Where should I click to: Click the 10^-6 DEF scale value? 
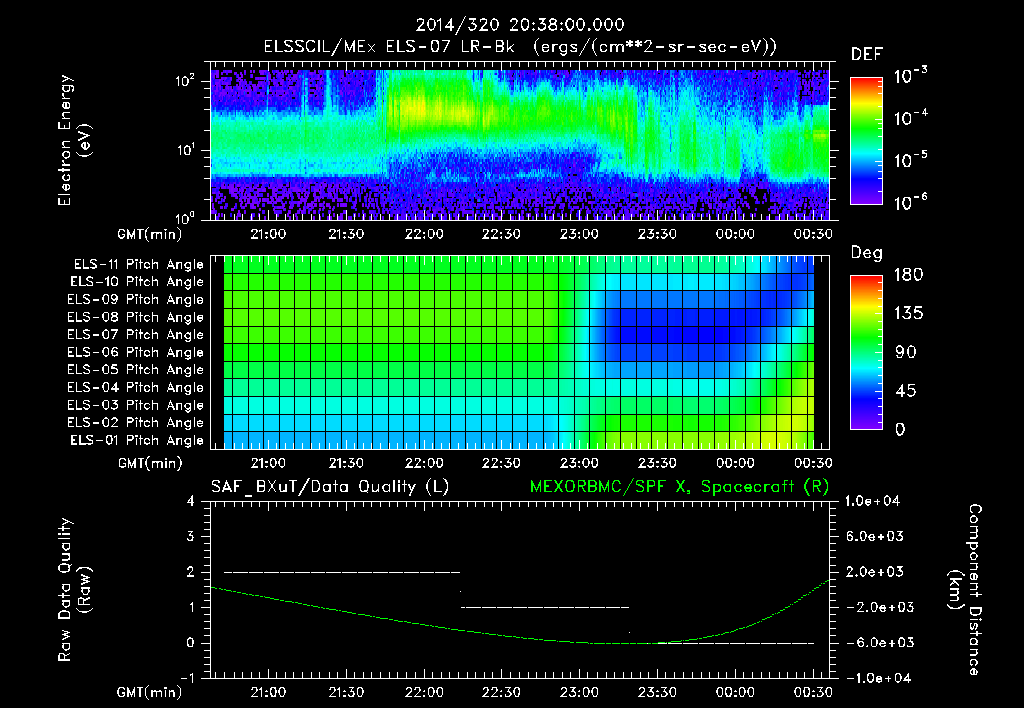click(910, 202)
